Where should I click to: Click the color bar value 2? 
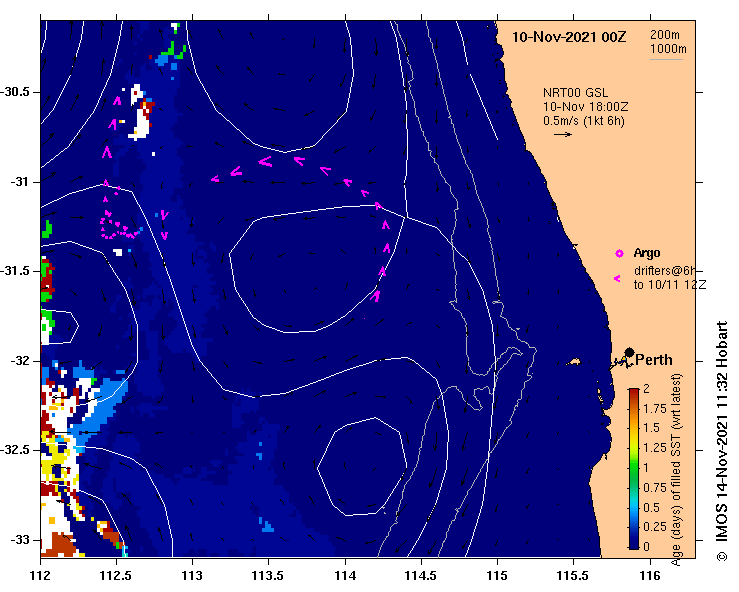coord(646,388)
